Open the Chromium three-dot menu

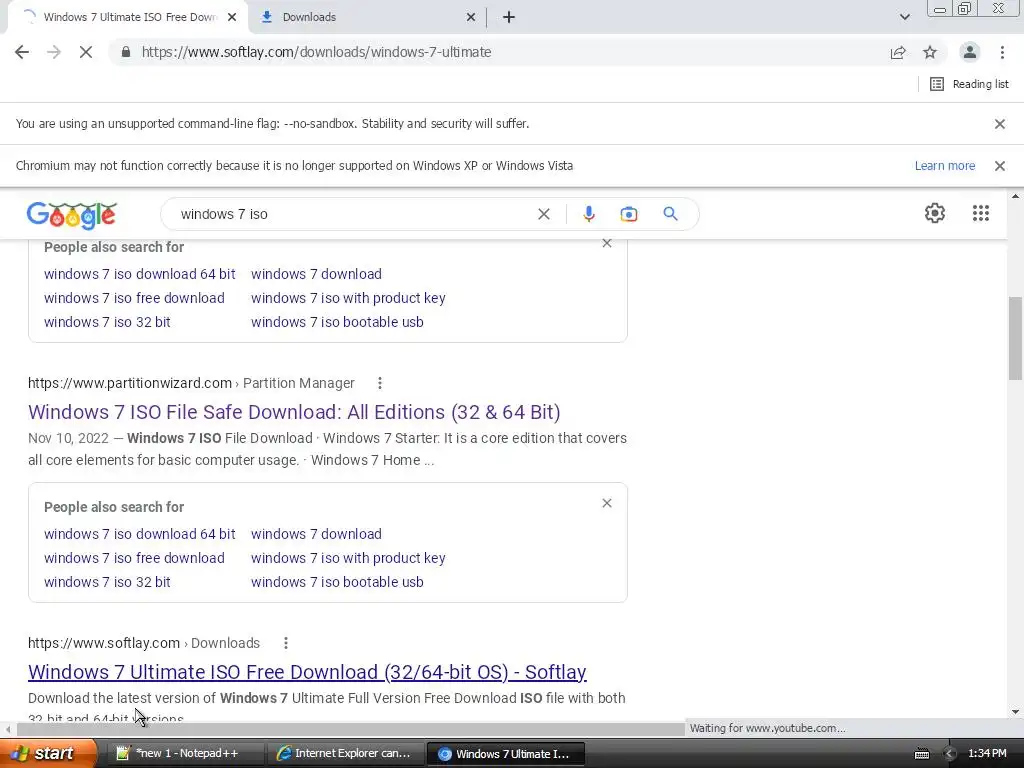point(1002,52)
